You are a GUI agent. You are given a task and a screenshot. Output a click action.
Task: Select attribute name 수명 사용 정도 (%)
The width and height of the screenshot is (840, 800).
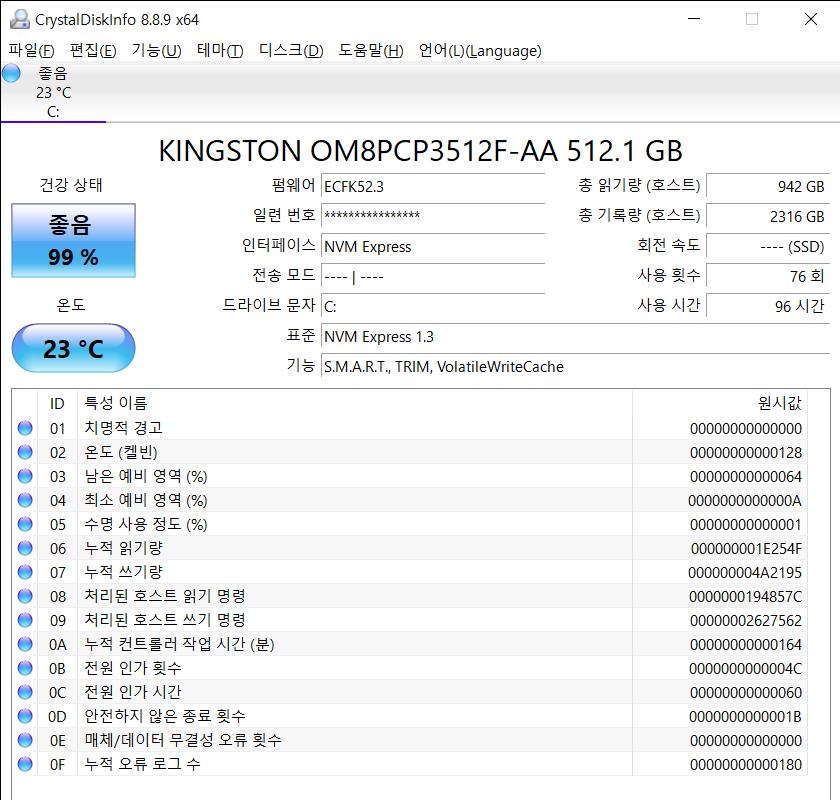tap(146, 524)
